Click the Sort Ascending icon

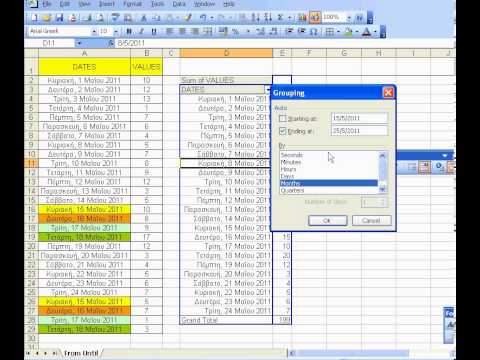click(256, 18)
